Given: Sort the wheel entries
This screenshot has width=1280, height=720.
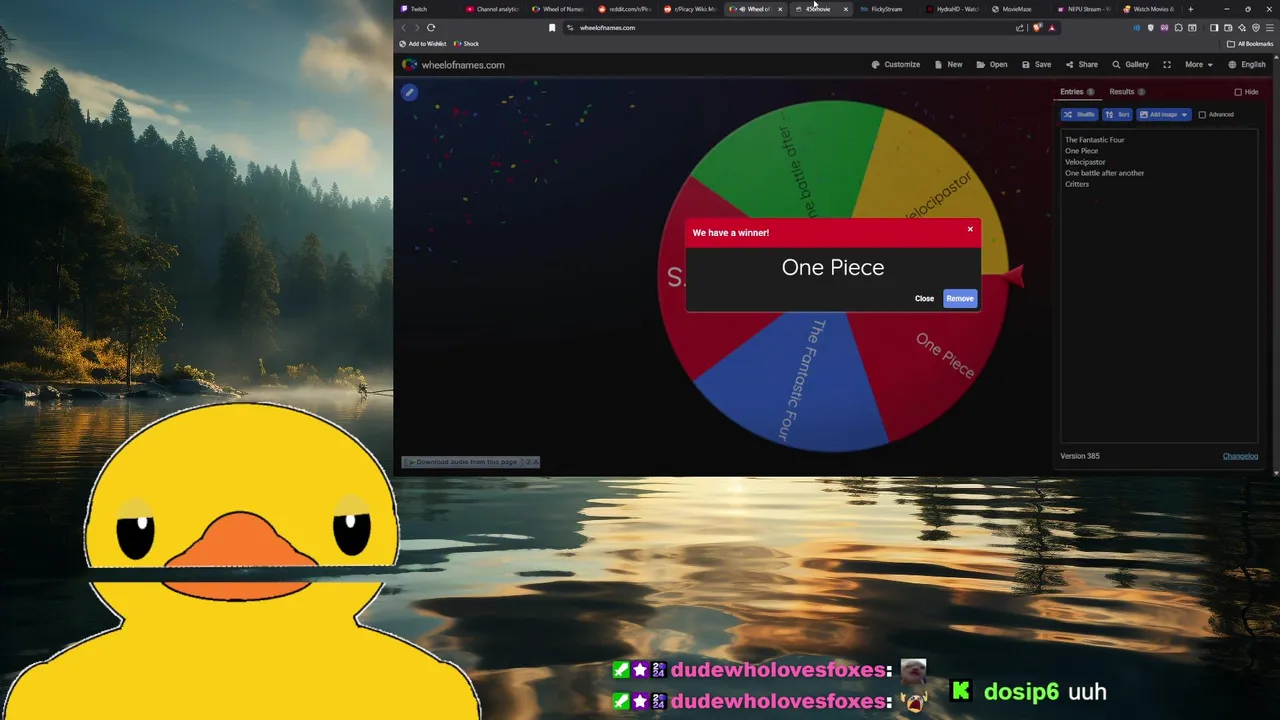Looking at the screenshot, I should click(1117, 115).
